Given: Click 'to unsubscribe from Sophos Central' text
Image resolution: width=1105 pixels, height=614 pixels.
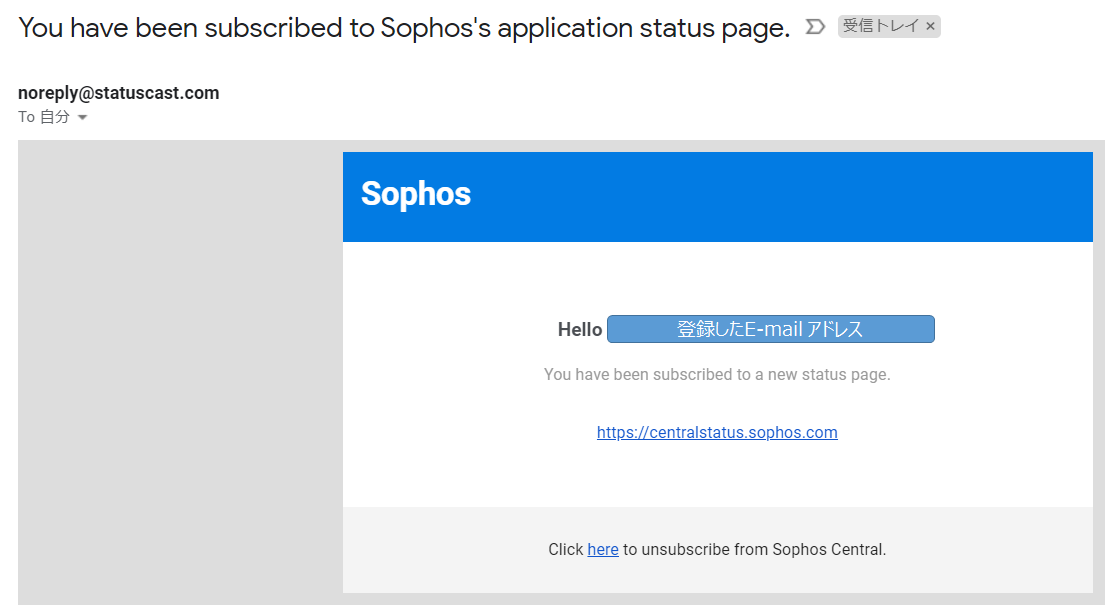Looking at the screenshot, I should point(754,549).
